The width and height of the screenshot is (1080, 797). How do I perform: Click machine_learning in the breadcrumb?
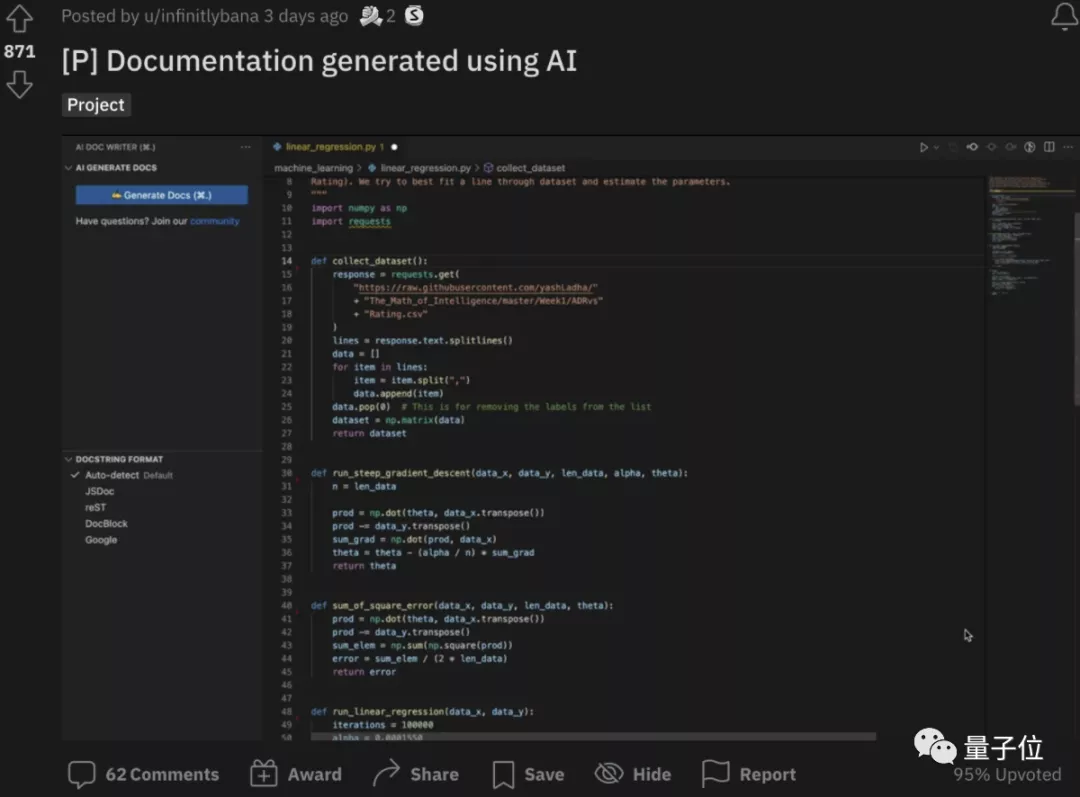pyautogui.click(x=313, y=168)
